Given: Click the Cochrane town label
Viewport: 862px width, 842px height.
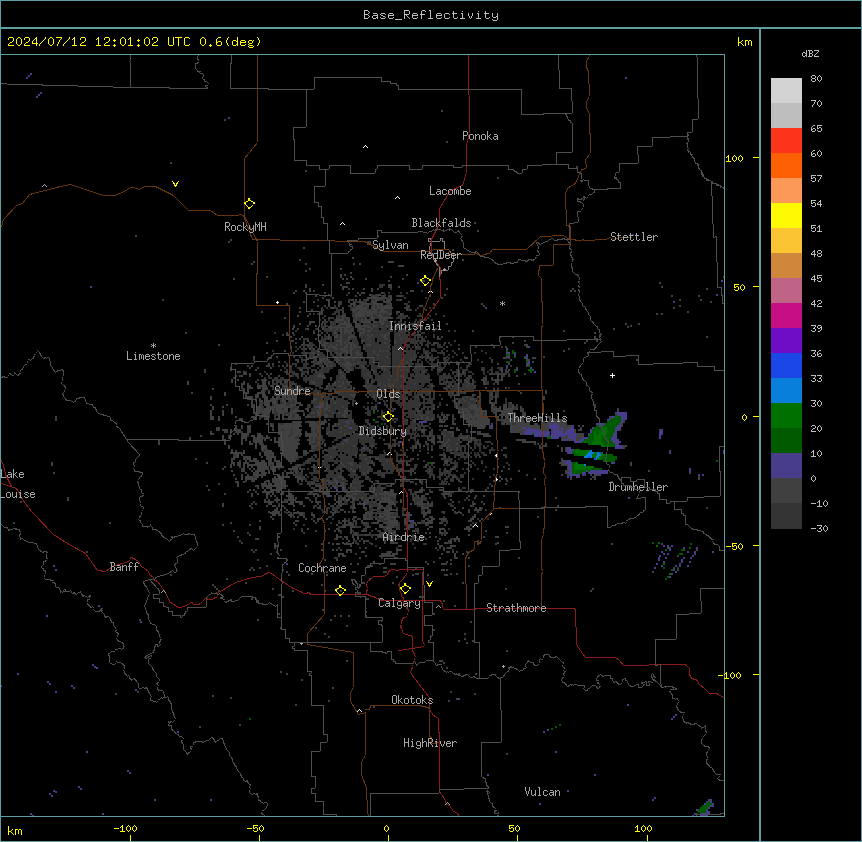Looking at the screenshot, I should coord(322,568).
